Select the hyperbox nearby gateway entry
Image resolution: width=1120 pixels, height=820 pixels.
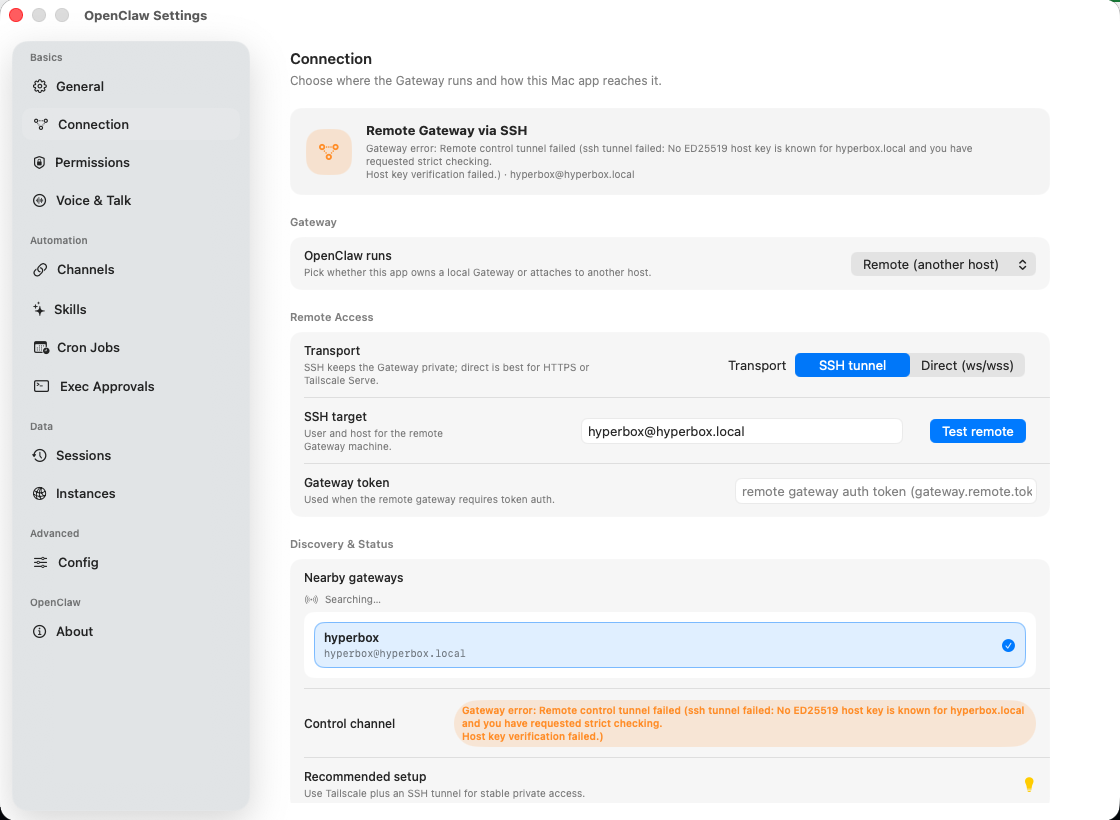coord(670,645)
